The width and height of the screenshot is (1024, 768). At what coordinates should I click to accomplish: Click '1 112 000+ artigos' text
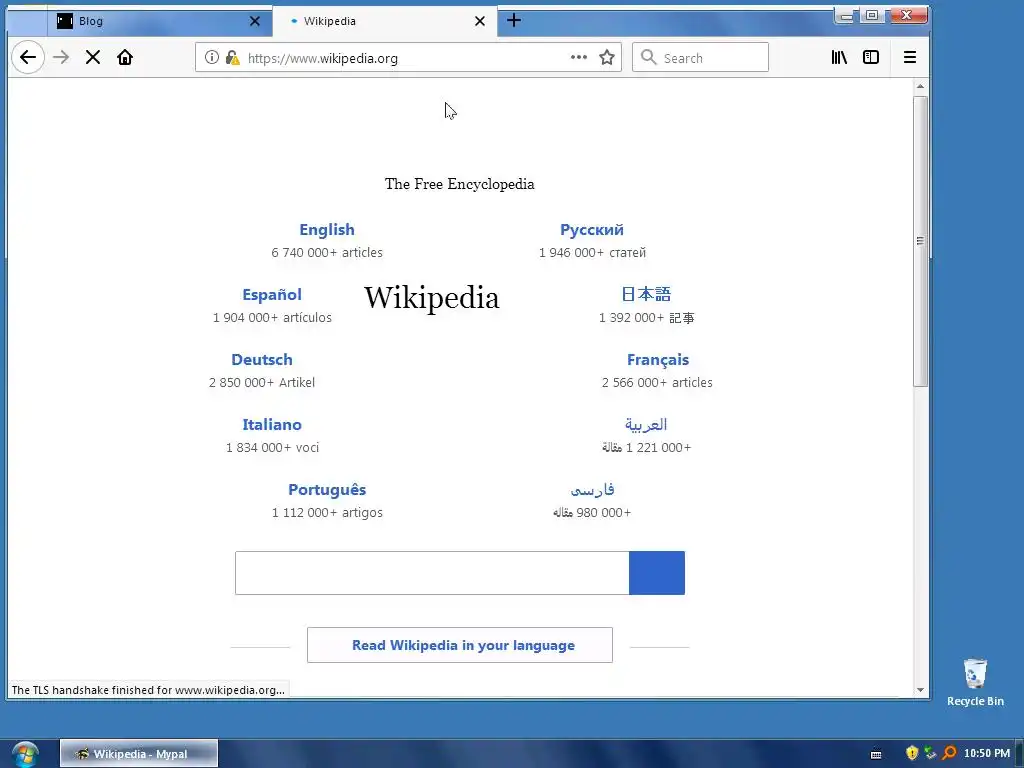coord(327,513)
